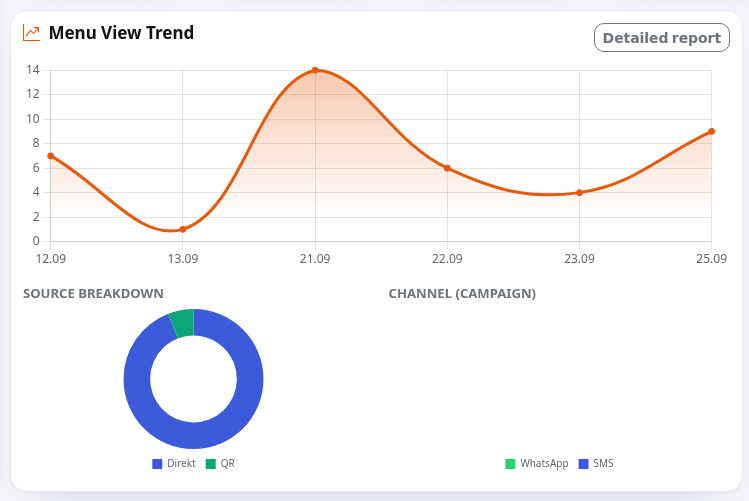This screenshot has width=749, height=501.
Task: Click the 25.09 x-axis date label
Action: (711, 258)
